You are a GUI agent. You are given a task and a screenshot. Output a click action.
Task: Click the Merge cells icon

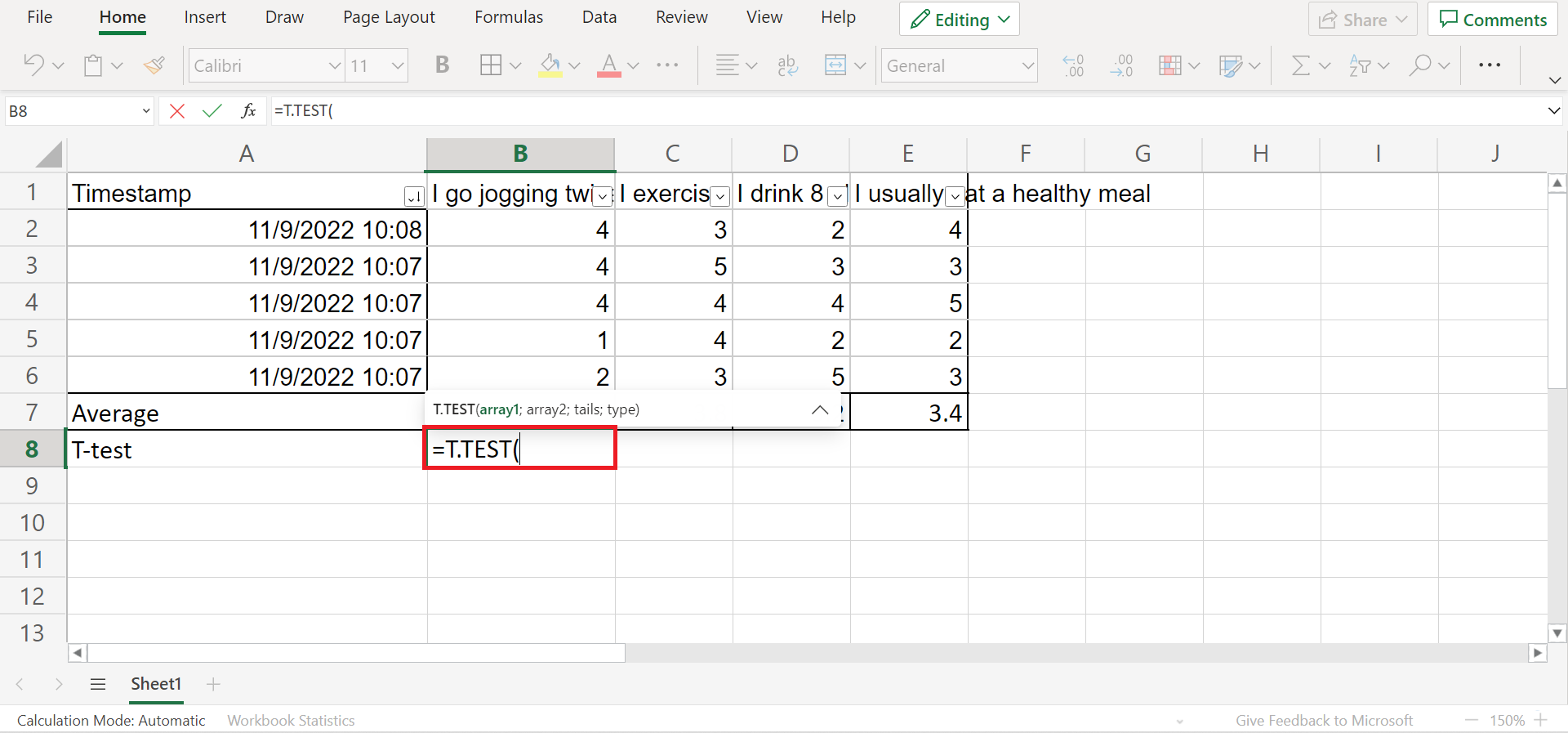click(x=835, y=65)
